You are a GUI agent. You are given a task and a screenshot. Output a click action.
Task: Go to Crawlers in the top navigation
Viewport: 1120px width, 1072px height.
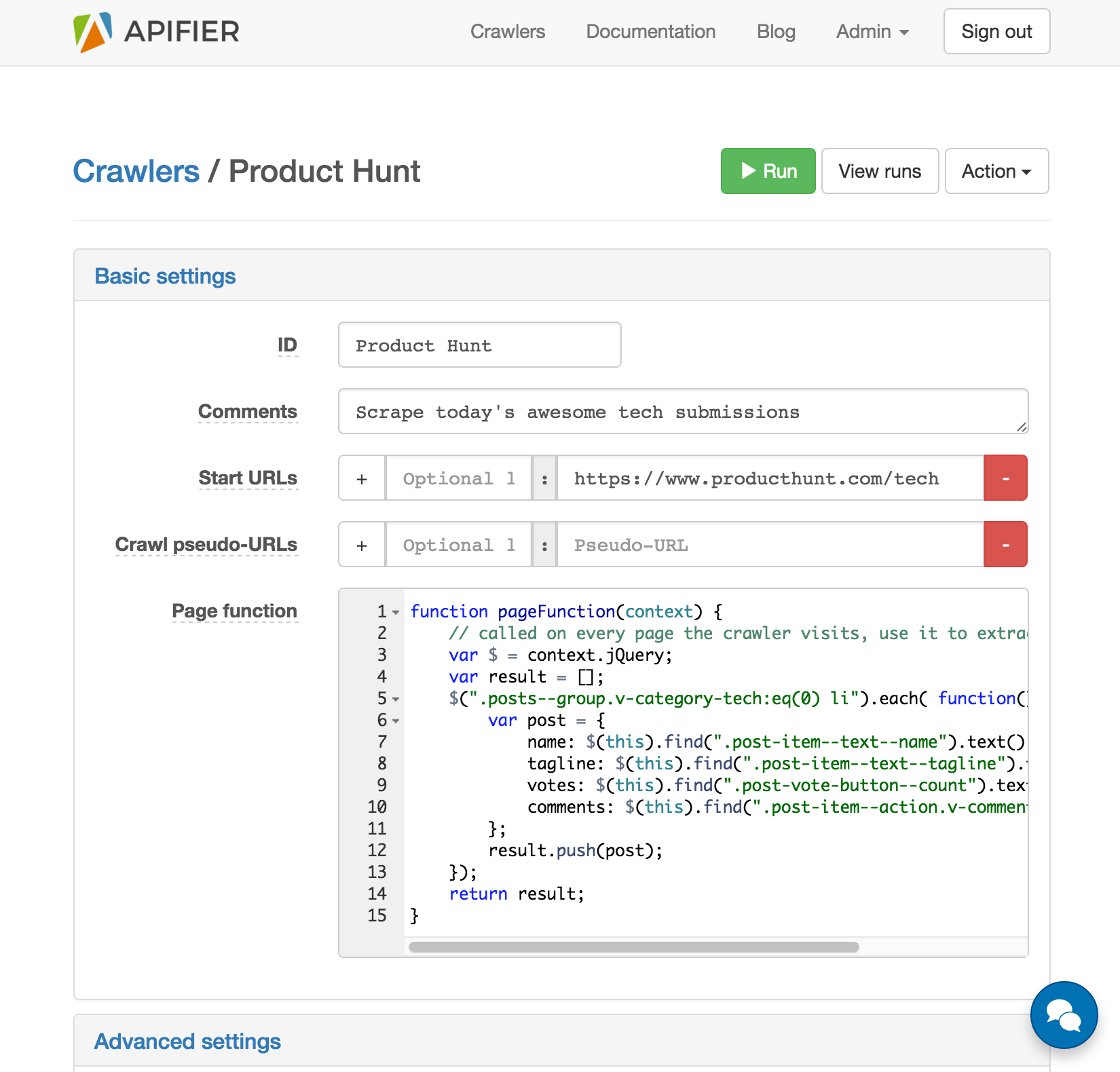pos(508,32)
